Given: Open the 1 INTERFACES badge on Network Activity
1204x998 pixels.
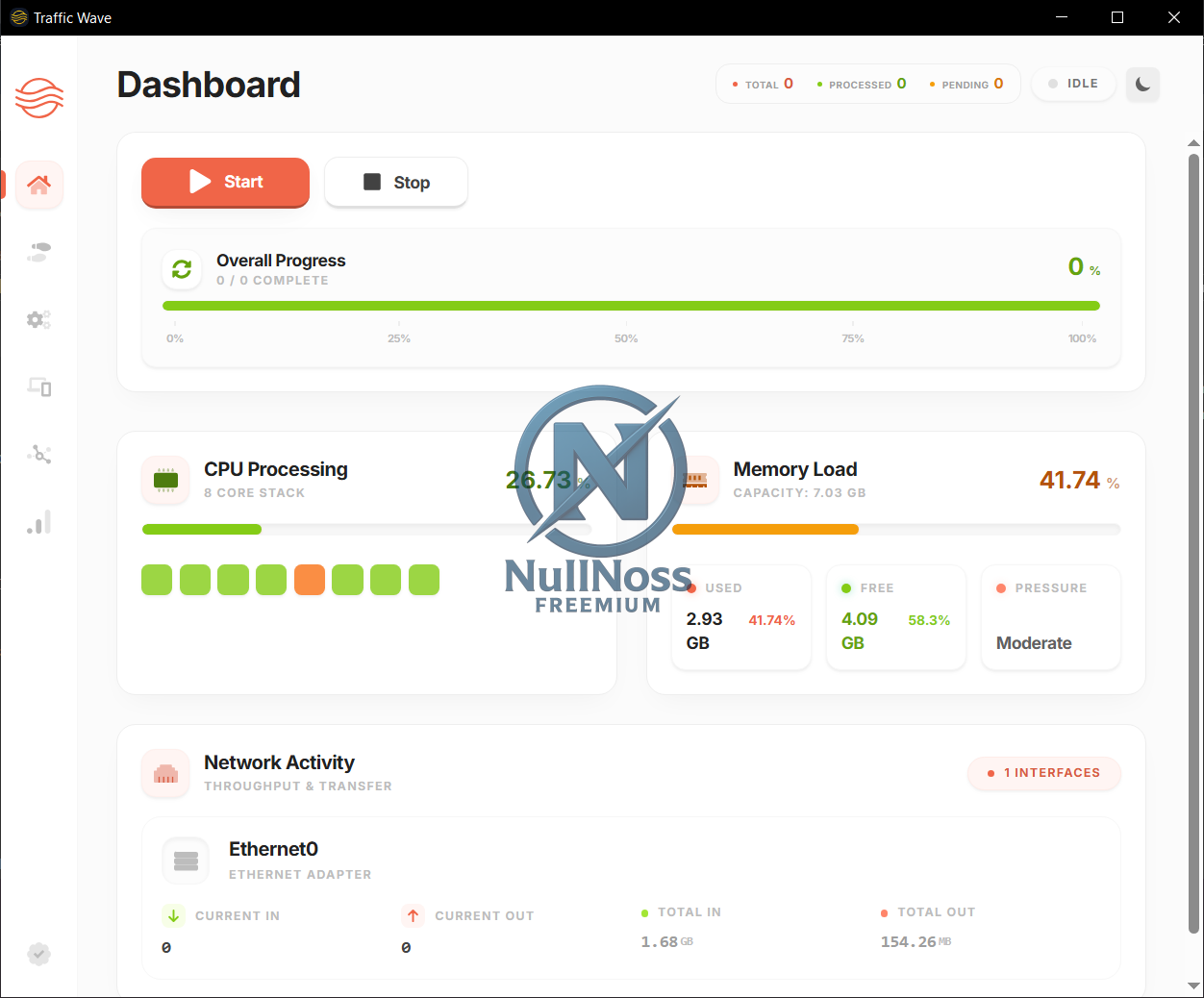Looking at the screenshot, I should coord(1044,773).
